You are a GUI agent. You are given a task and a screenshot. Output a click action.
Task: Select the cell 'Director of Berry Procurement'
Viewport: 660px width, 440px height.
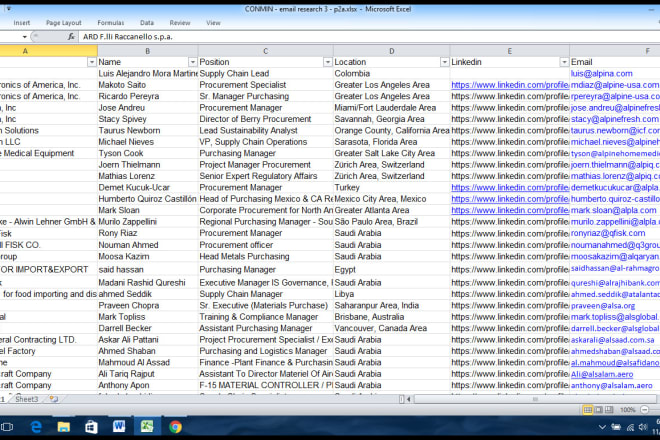click(266, 119)
